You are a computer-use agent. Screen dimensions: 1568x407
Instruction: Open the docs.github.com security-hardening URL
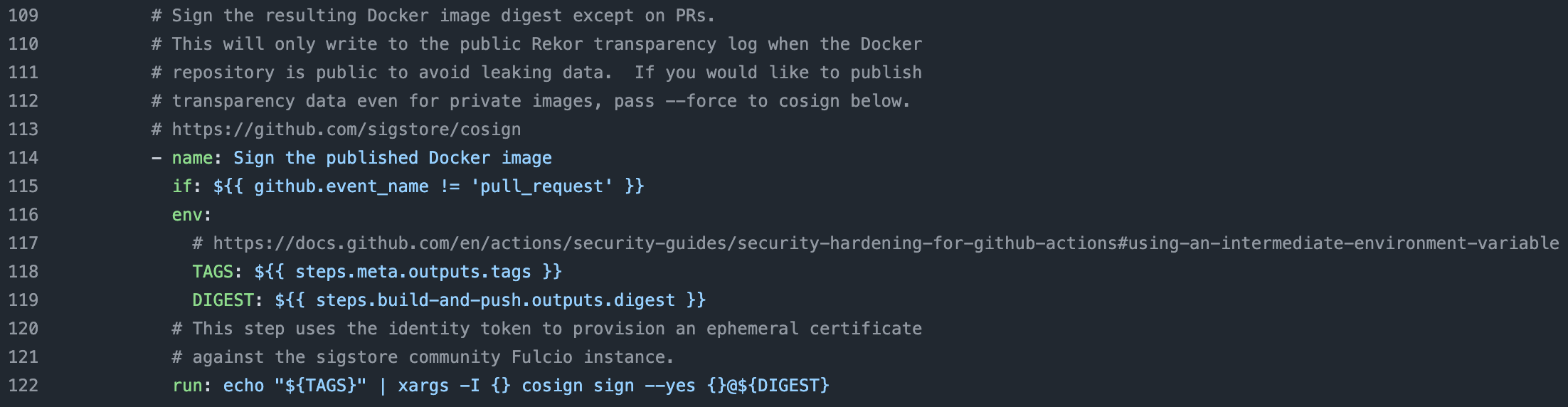click(x=886, y=243)
